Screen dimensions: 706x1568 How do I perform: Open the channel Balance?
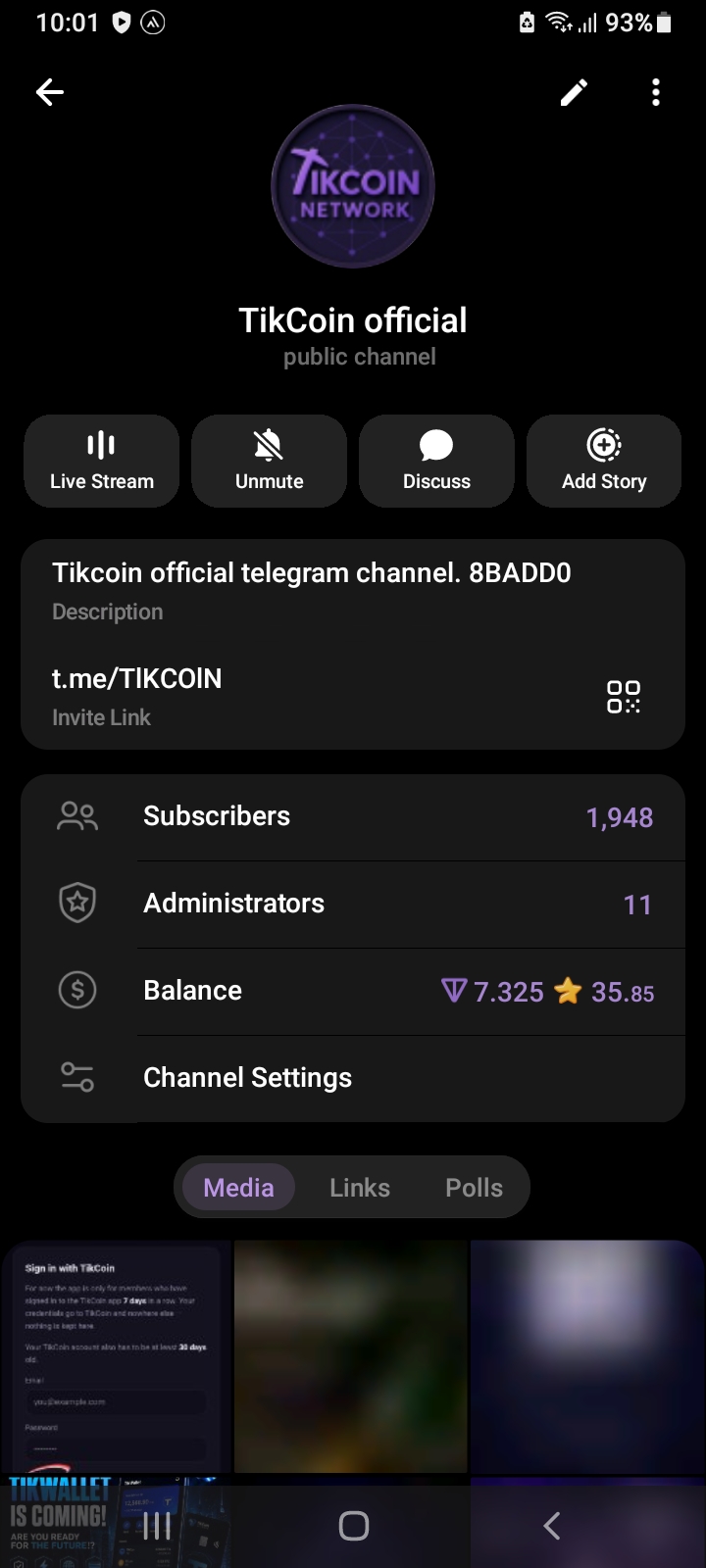[x=353, y=992]
